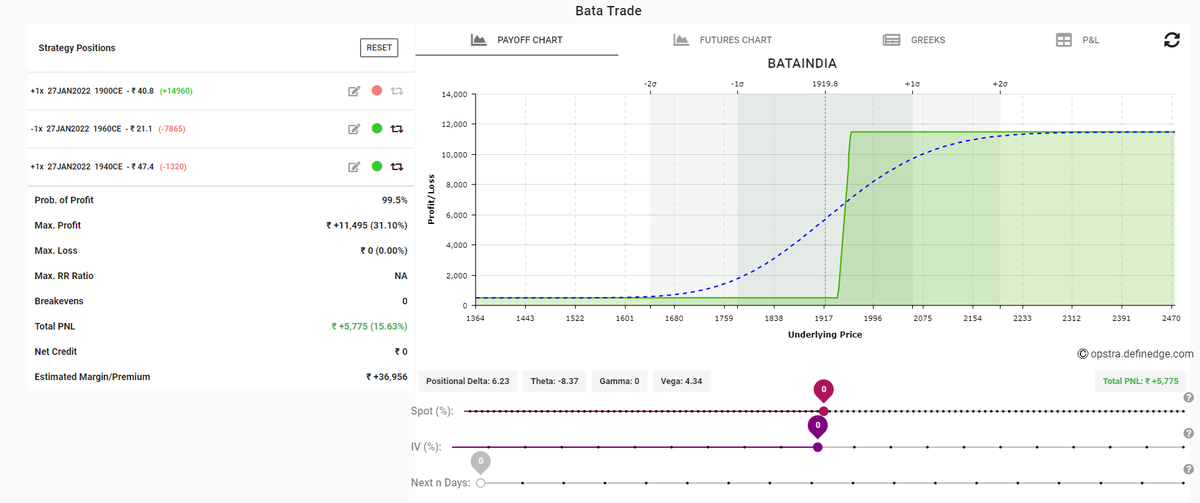Click the Strategy Positions heading

(x=77, y=48)
